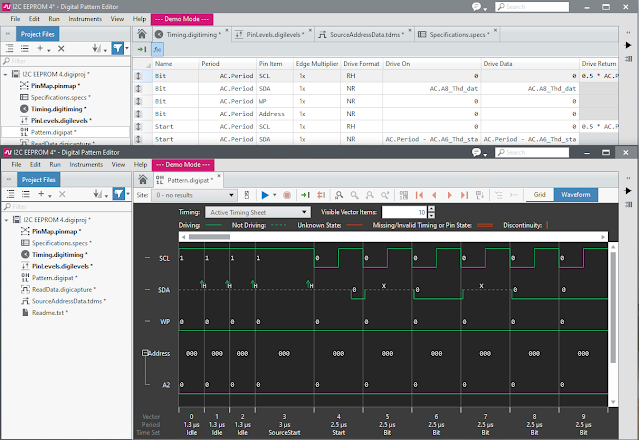This screenshot has height=440, width=639.
Task: Click the magnifier zoom icon in Pattern toolbar
Action: (355, 195)
